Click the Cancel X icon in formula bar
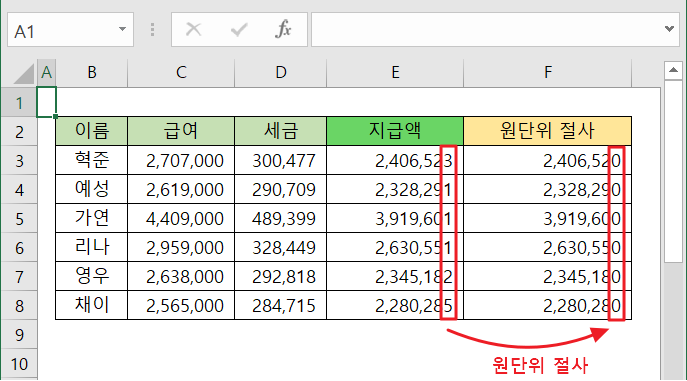The width and height of the screenshot is (687, 381). tap(193, 29)
